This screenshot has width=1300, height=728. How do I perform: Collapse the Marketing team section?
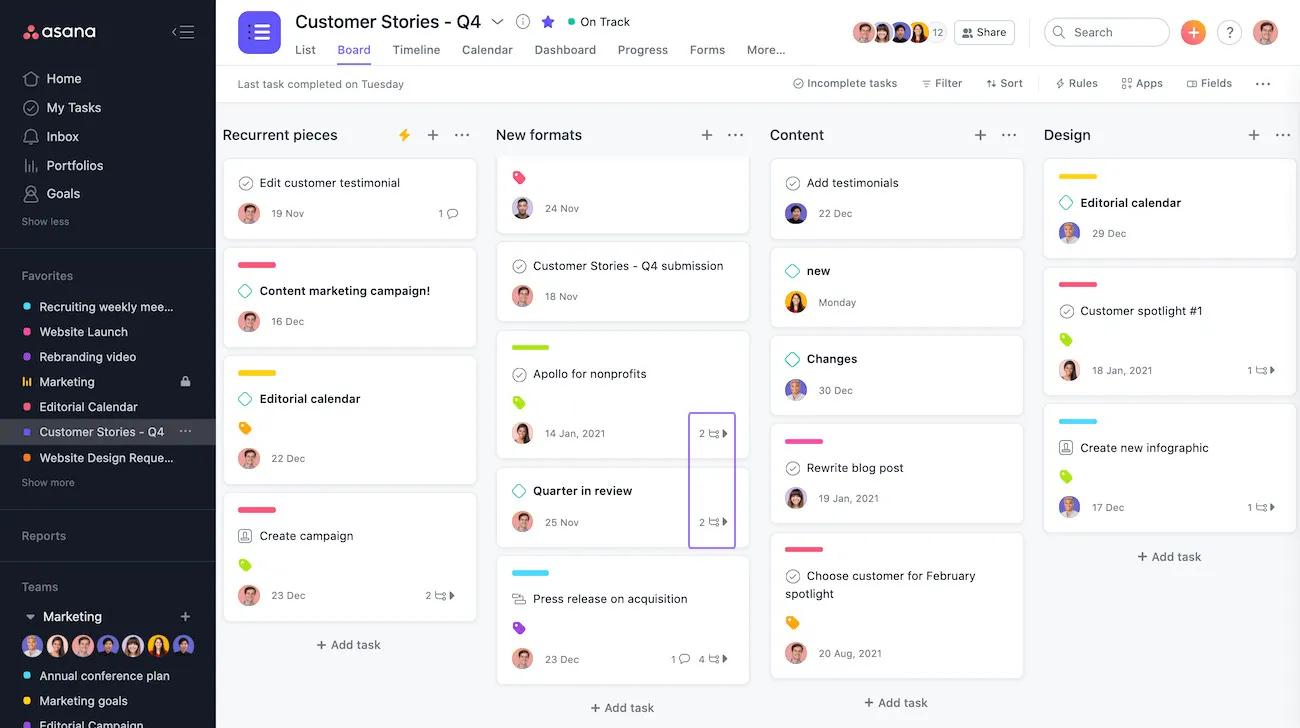pos(30,617)
